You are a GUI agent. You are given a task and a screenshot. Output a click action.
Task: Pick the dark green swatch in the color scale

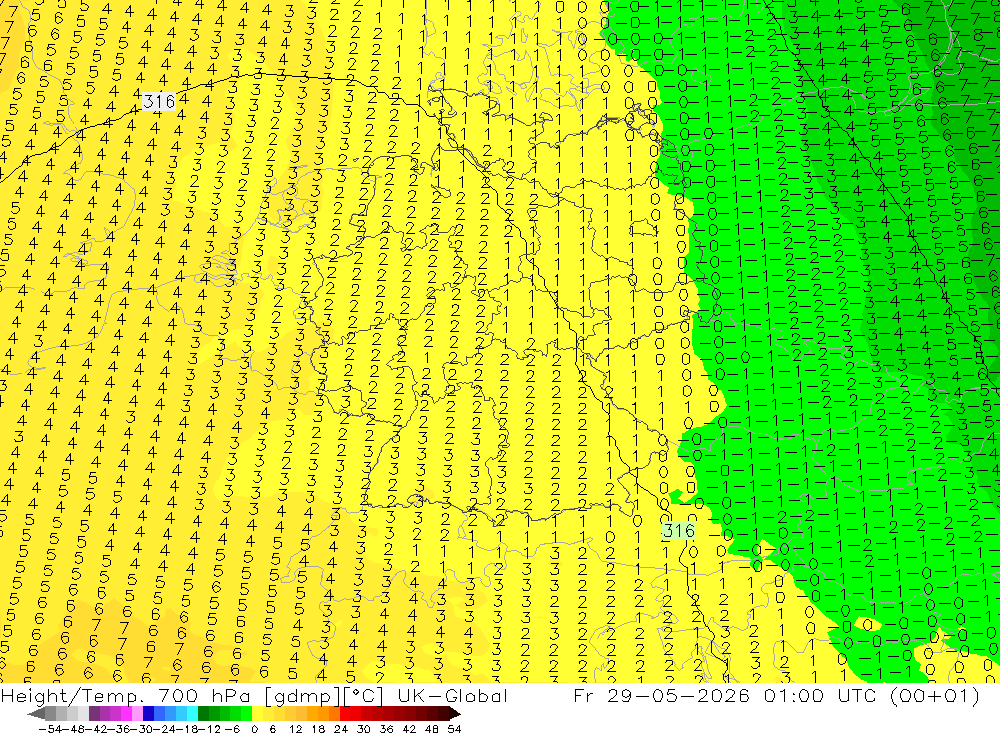(203, 714)
